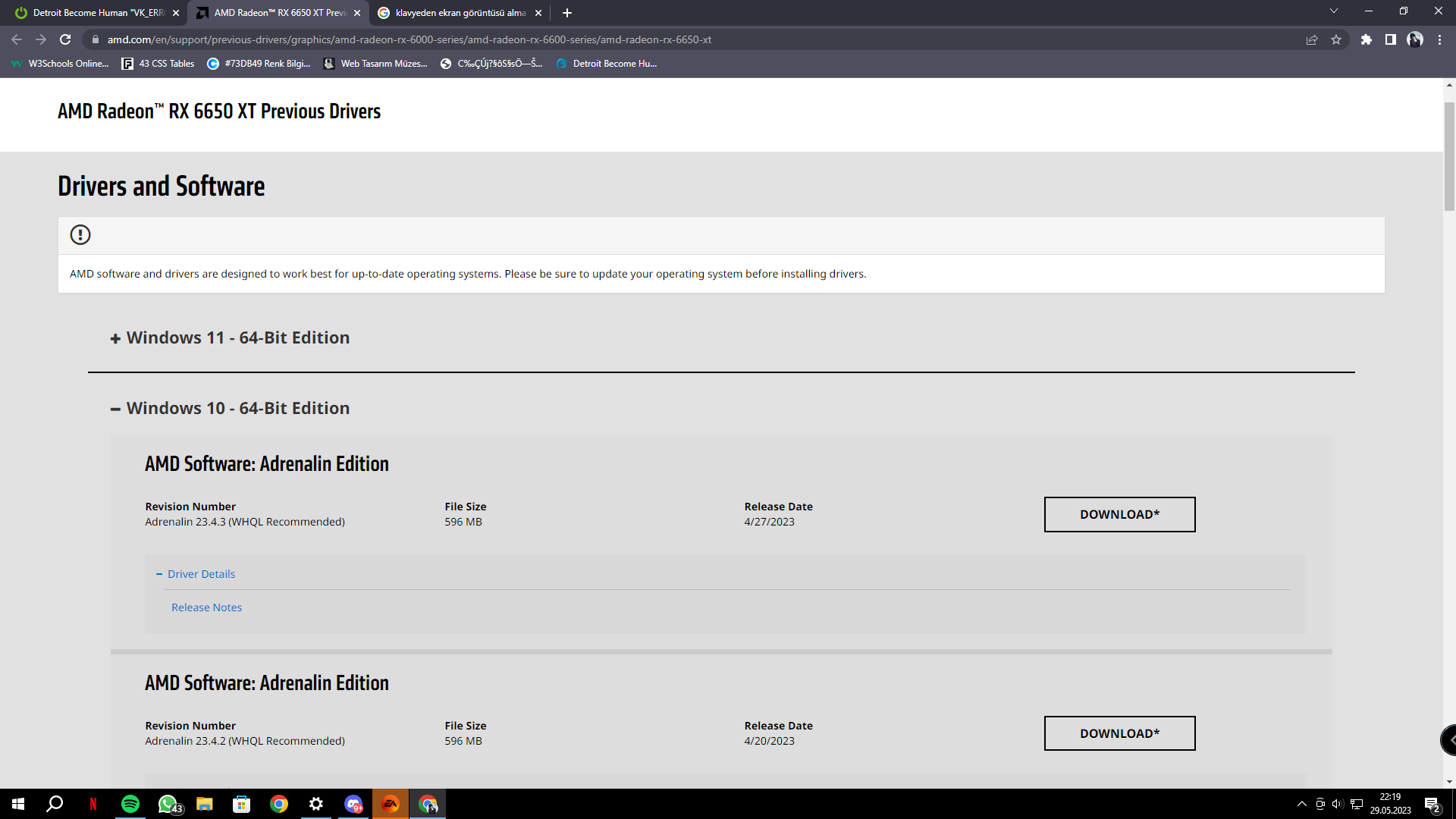1456x819 pixels.
Task: Open Spotify from the taskbar
Action: pos(130,804)
